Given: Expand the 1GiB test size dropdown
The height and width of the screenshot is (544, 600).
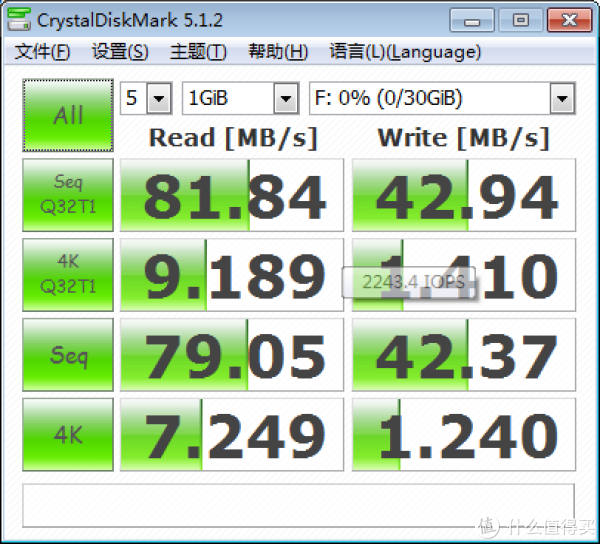Looking at the screenshot, I should (286, 98).
